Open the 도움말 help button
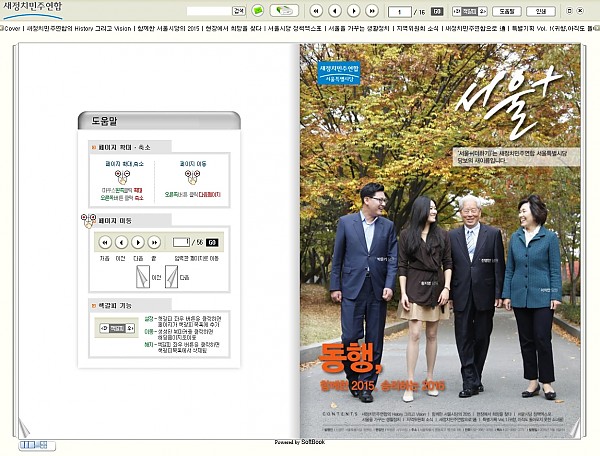 [507, 11]
